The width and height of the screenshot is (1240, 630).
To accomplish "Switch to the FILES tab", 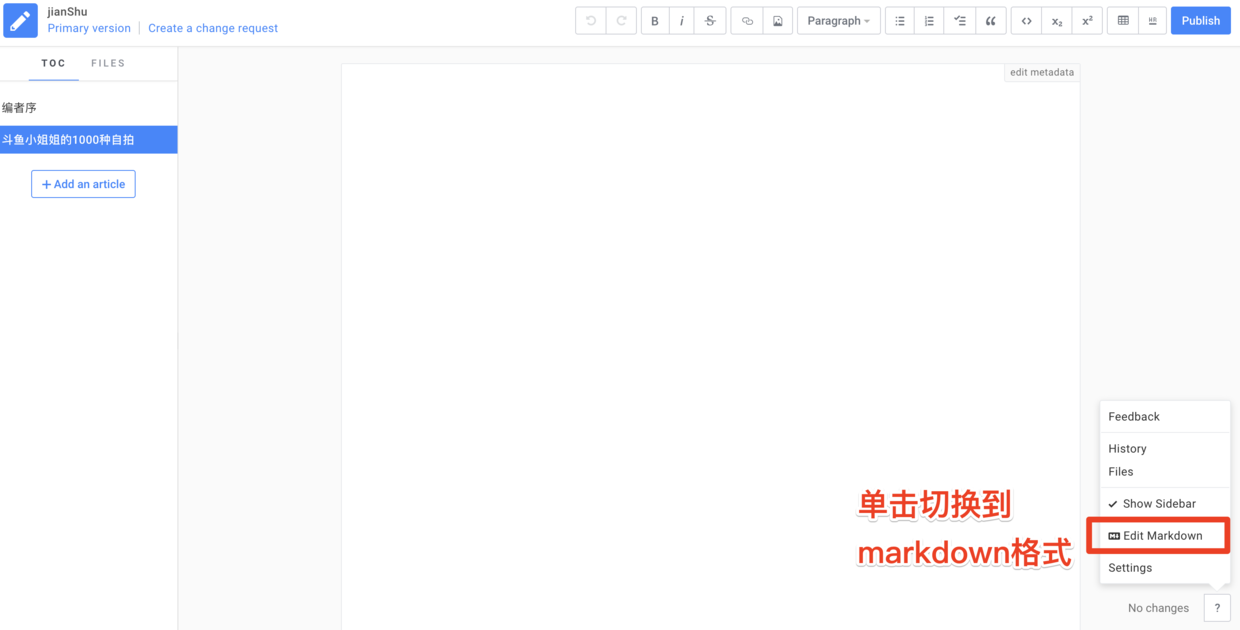I will coord(108,62).
